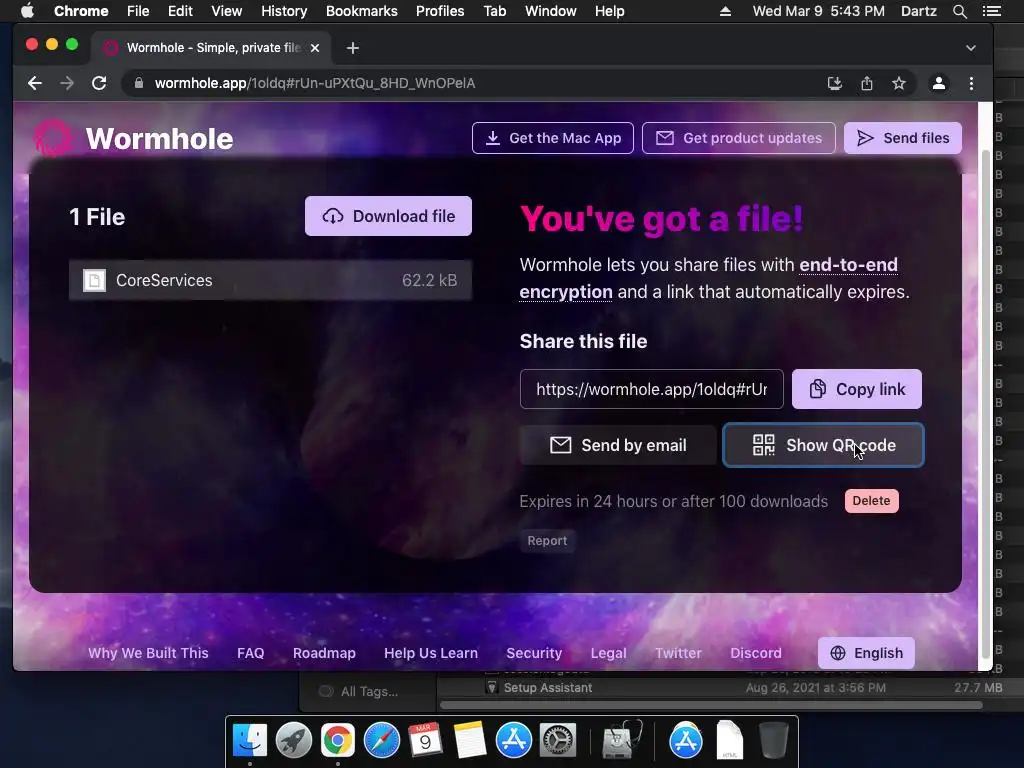Open the Chrome menu in menu bar

click(81, 11)
